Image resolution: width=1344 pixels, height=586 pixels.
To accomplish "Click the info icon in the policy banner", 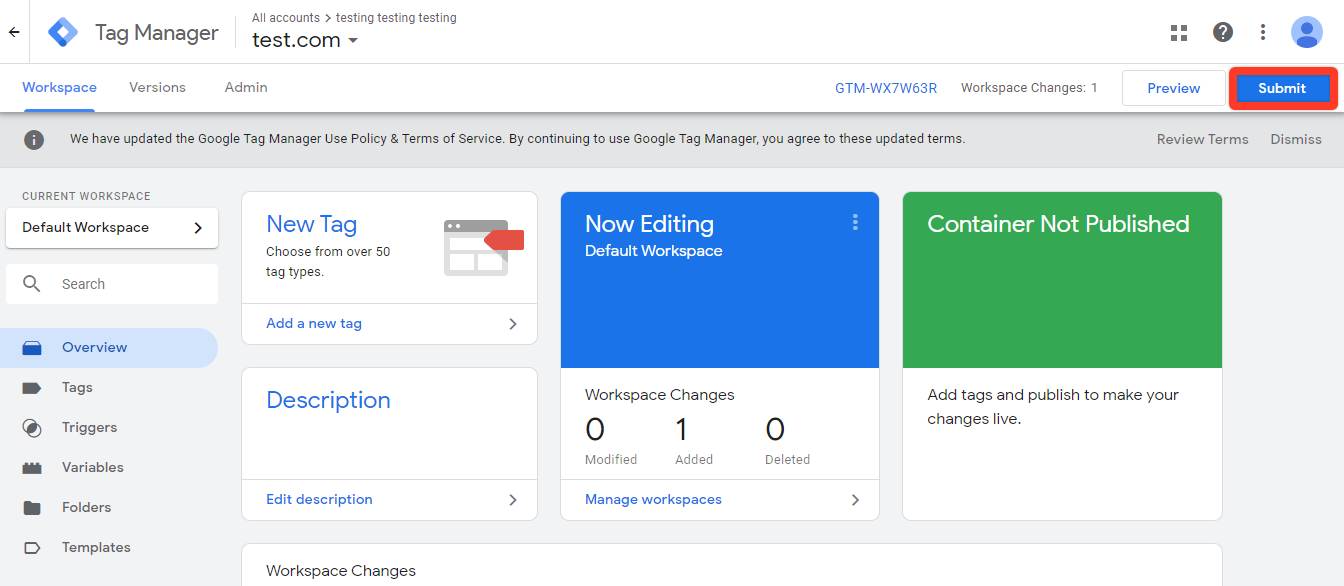I will 34,139.
